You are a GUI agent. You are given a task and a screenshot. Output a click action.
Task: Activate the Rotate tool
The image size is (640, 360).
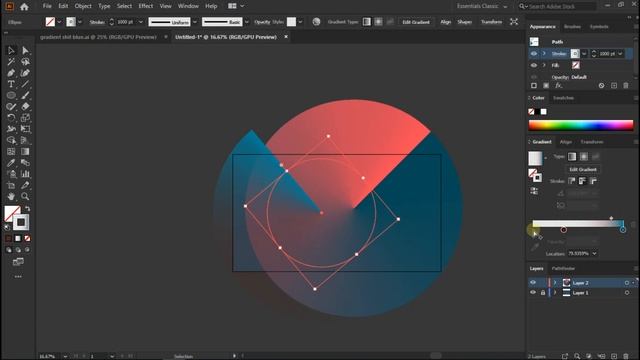[11, 118]
